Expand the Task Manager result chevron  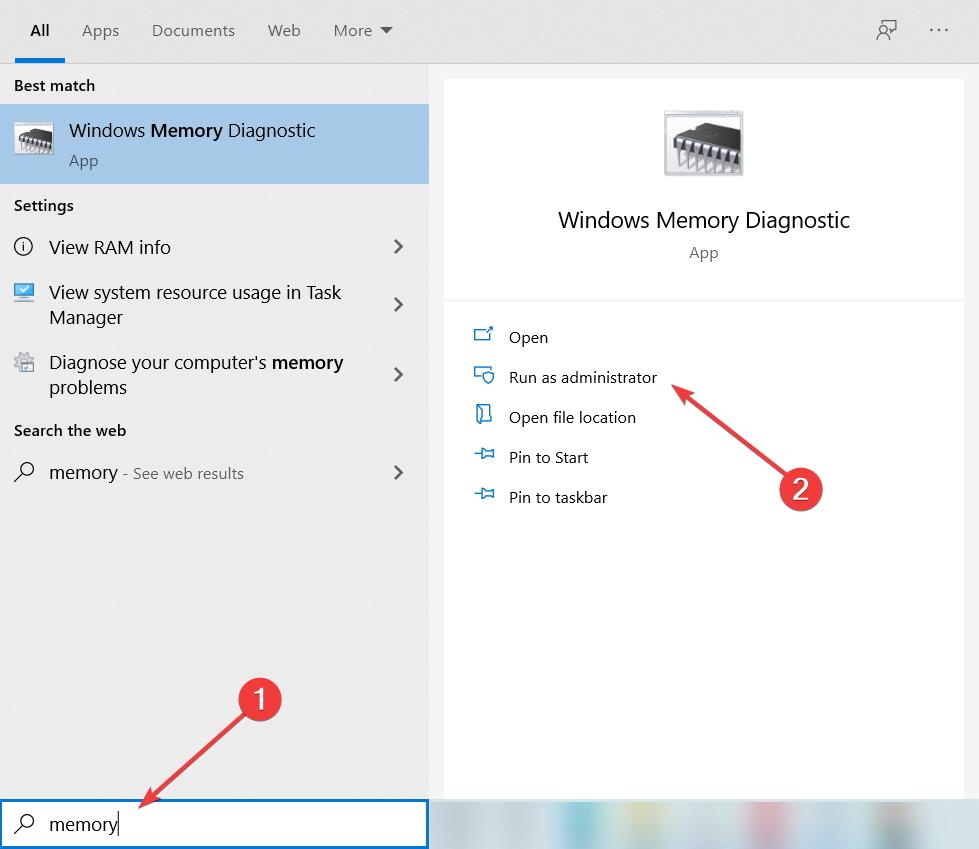coord(398,305)
